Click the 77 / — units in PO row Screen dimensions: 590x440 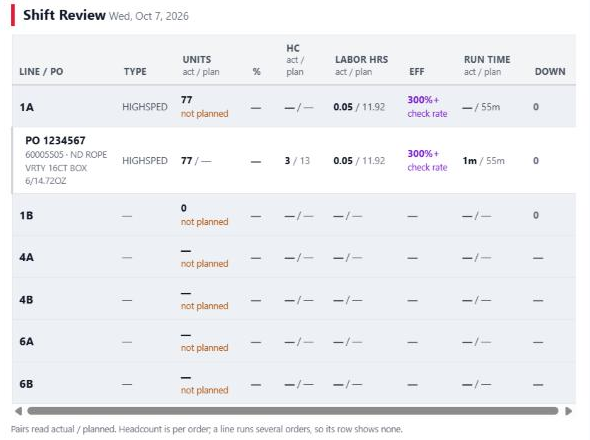196,161
